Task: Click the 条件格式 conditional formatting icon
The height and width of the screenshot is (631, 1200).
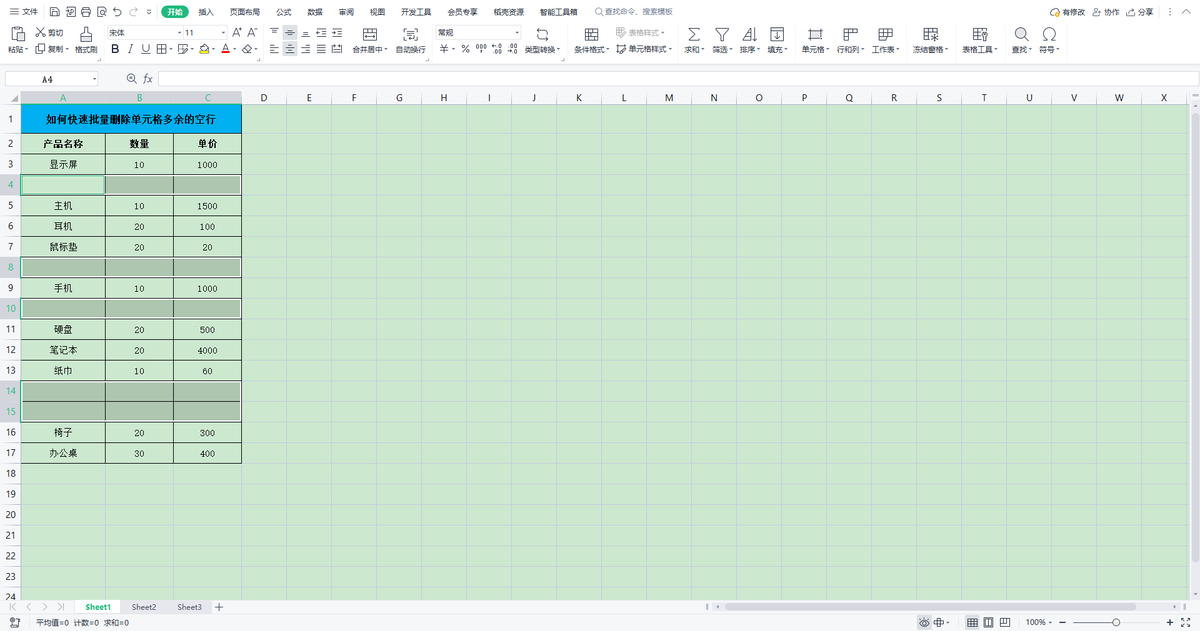Action: [x=592, y=34]
